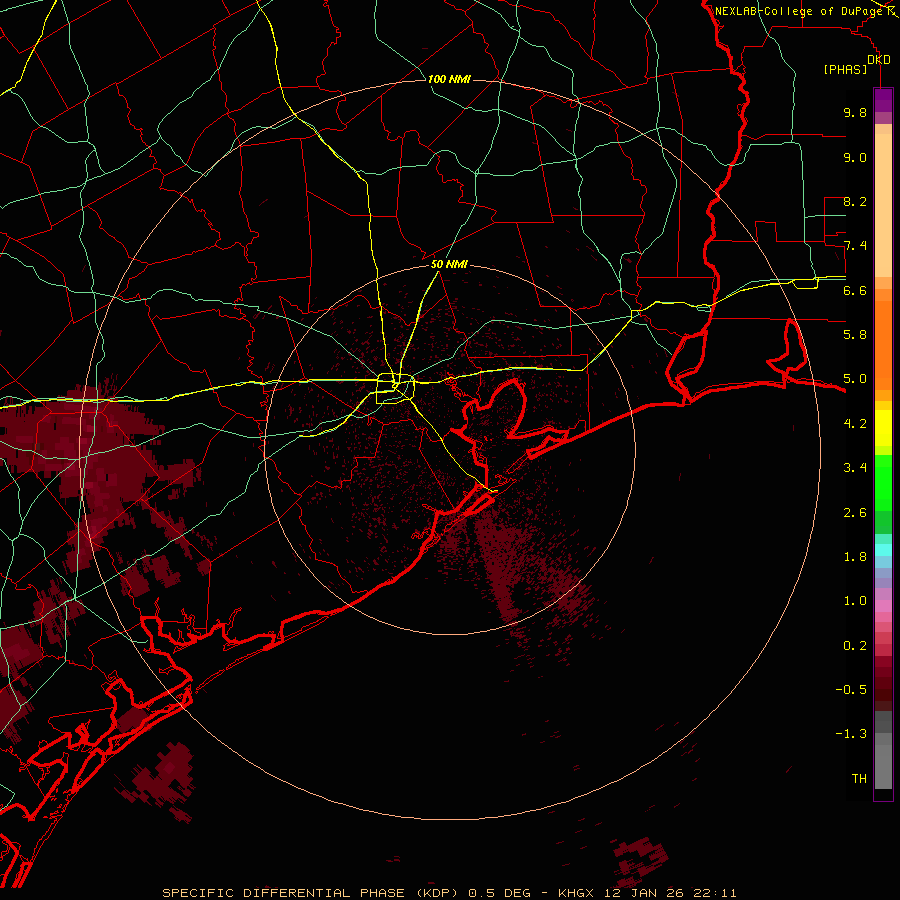Select the 9.8 value on the color scale
This screenshot has height=900, width=900.
point(855,112)
